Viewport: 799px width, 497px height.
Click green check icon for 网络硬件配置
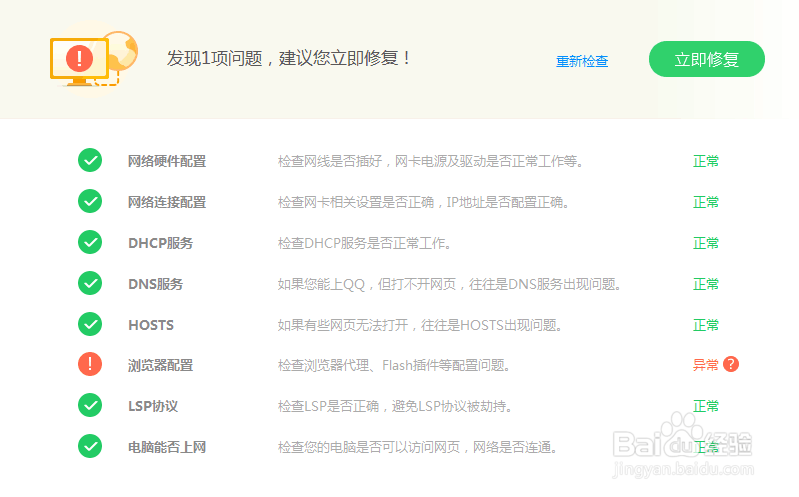point(90,160)
